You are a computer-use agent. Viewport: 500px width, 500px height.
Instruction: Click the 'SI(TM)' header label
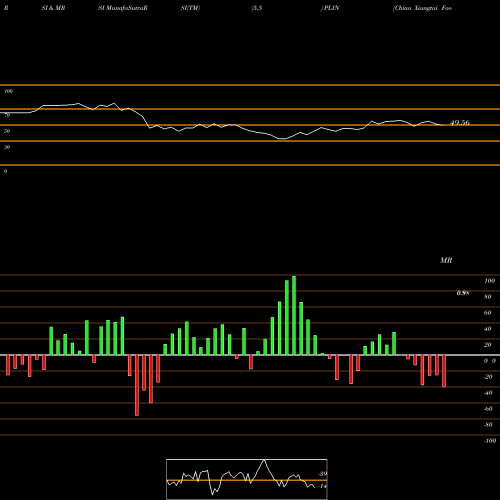(190, 8)
